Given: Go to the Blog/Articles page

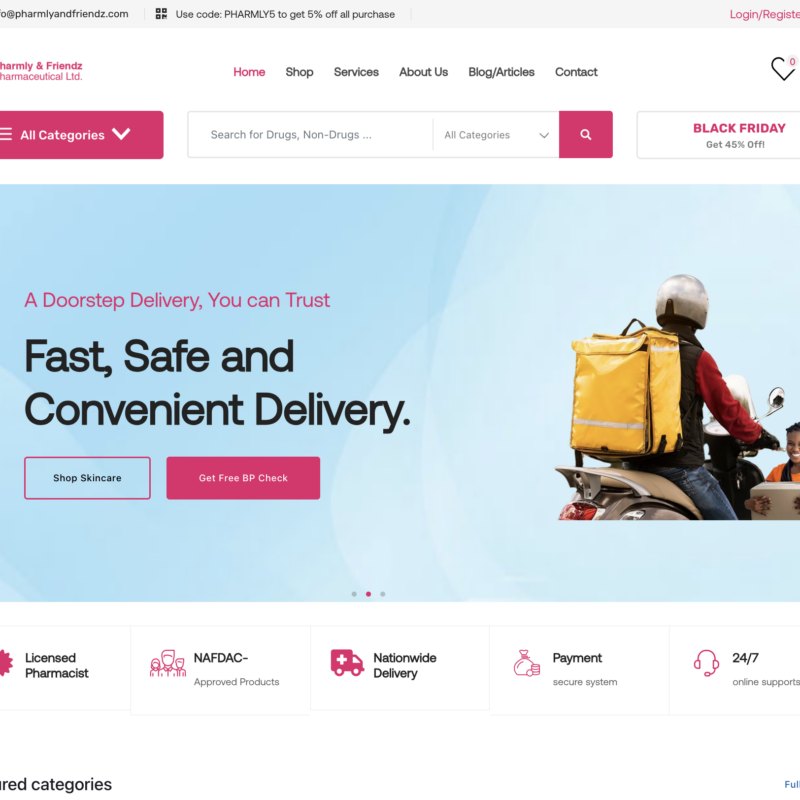Looking at the screenshot, I should tap(501, 72).
